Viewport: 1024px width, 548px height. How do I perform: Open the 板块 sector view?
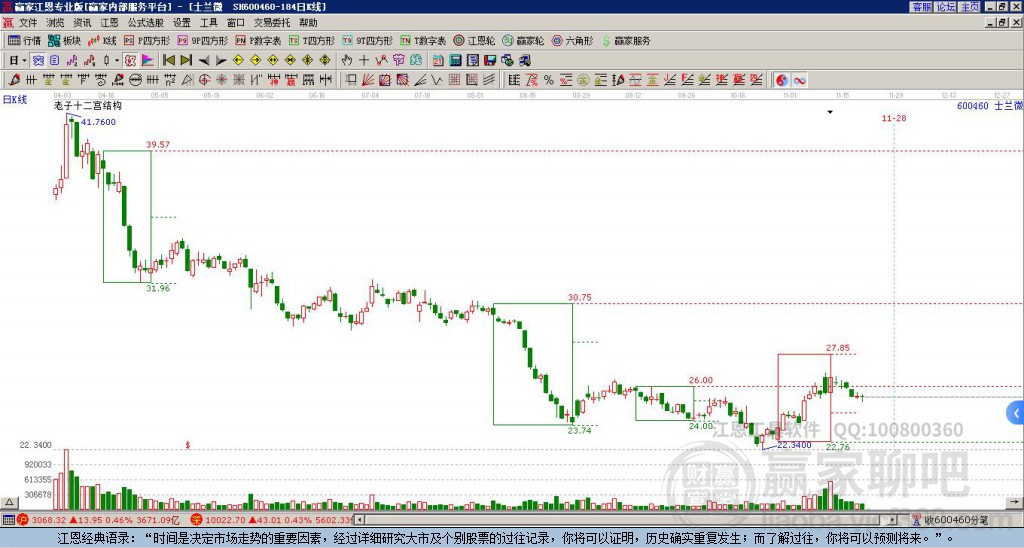tap(64, 40)
